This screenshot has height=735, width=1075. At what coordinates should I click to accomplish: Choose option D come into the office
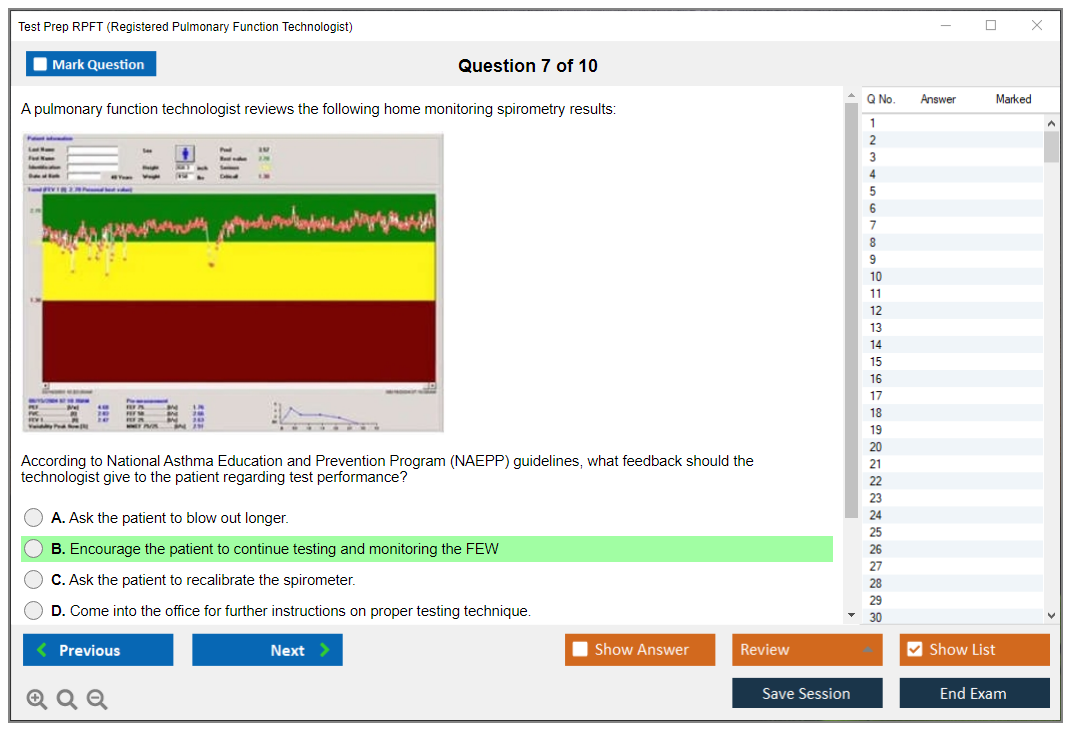click(34, 611)
